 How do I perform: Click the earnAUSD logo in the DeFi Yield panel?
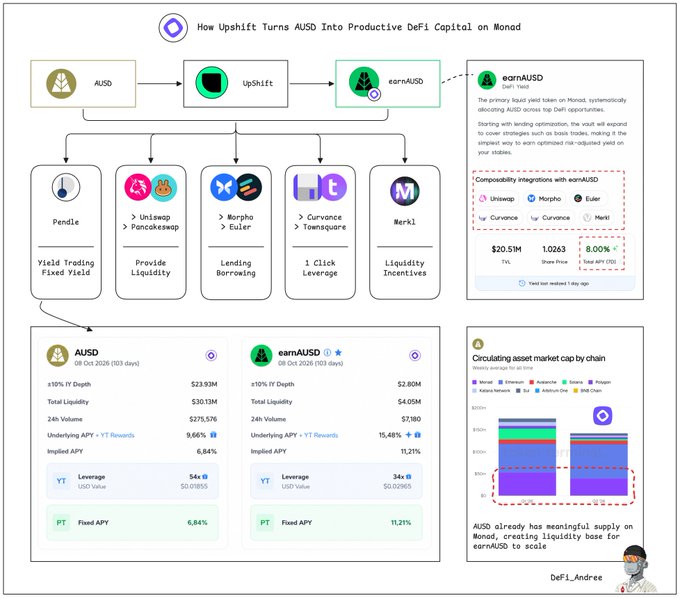point(487,80)
